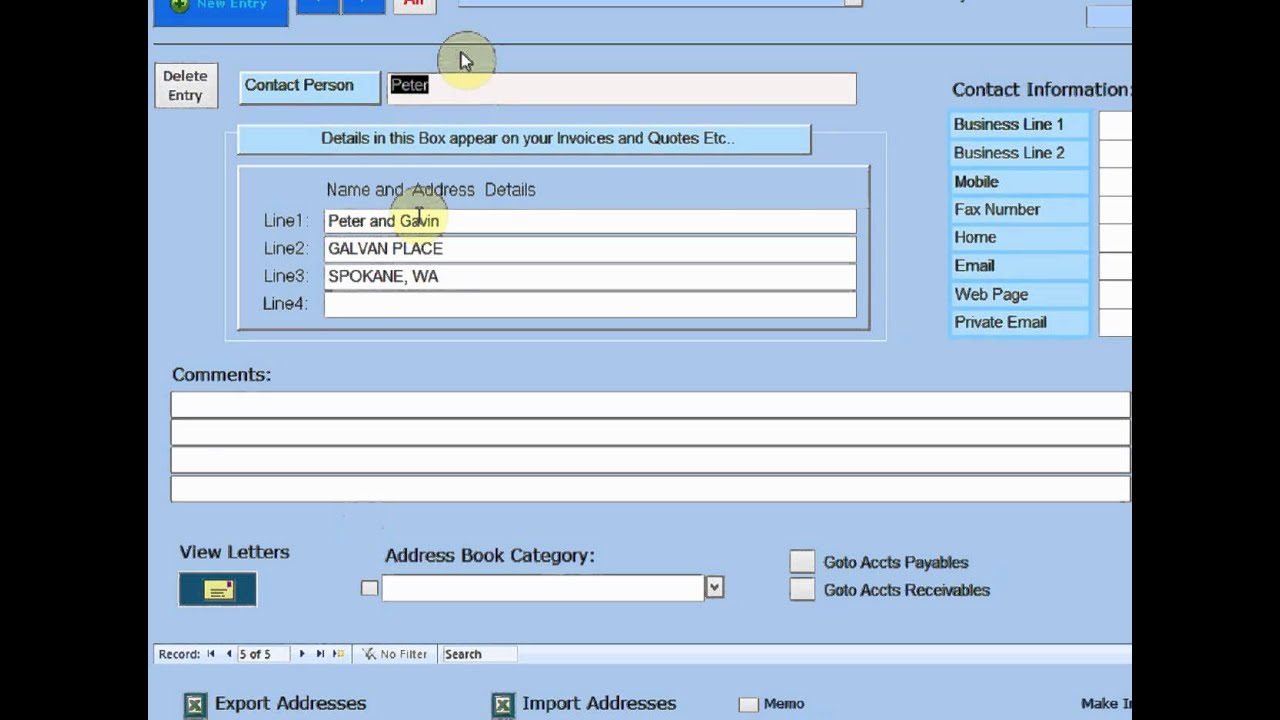Click the empty Line4 address field
The width and height of the screenshot is (1280, 720).
tap(590, 304)
